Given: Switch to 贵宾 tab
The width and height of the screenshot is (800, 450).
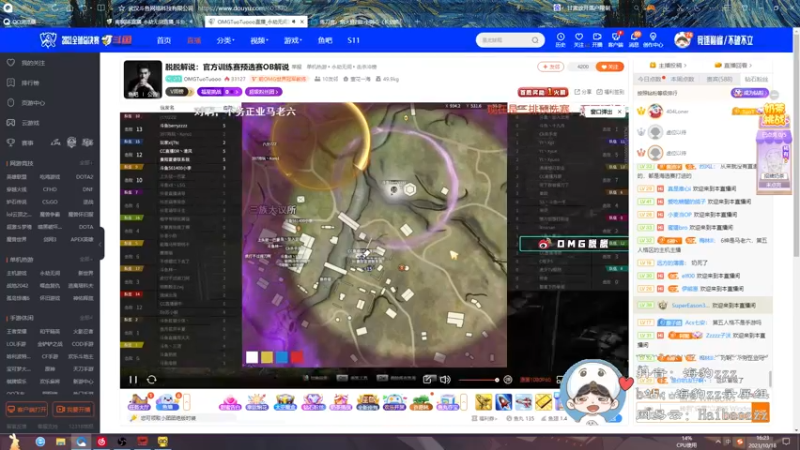Looking at the screenshot, I should point(719,79).
